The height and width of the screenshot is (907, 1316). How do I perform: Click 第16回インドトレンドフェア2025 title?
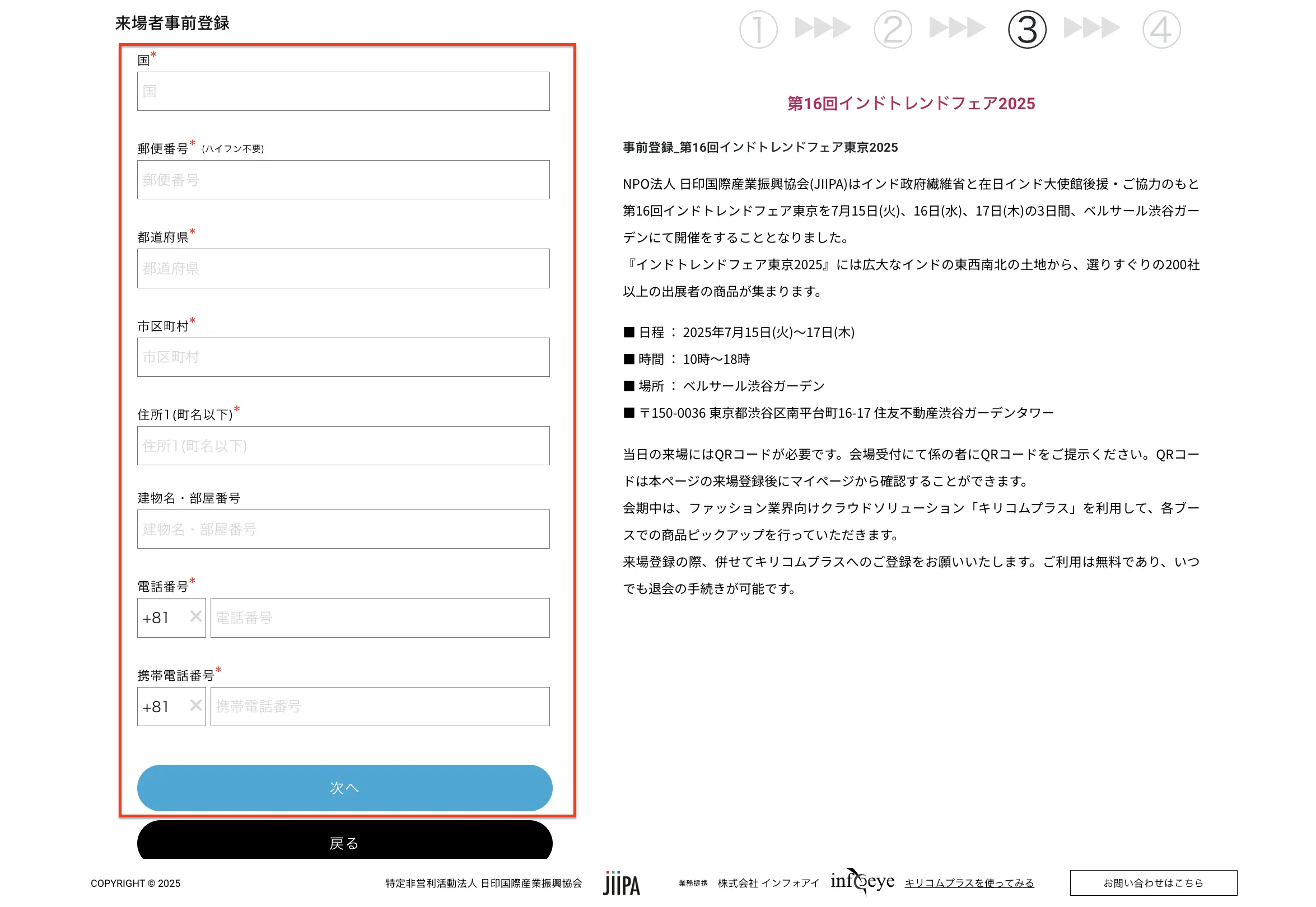(911, 104)
